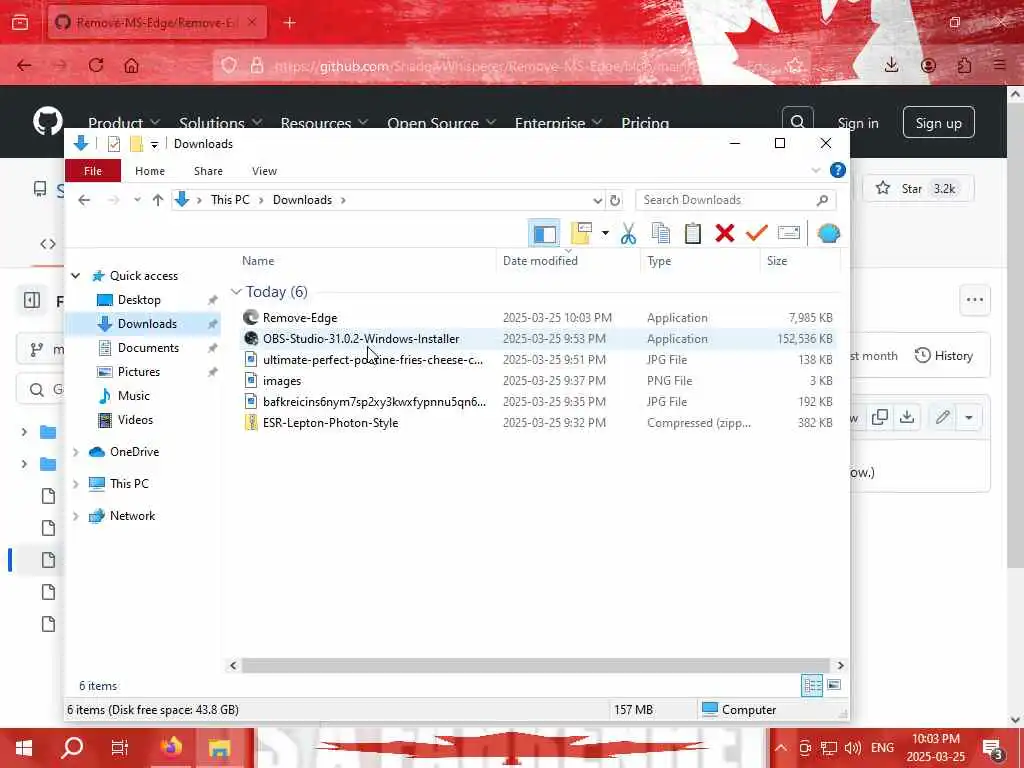Open History link on GitHub page

click(x=944, y=356)
